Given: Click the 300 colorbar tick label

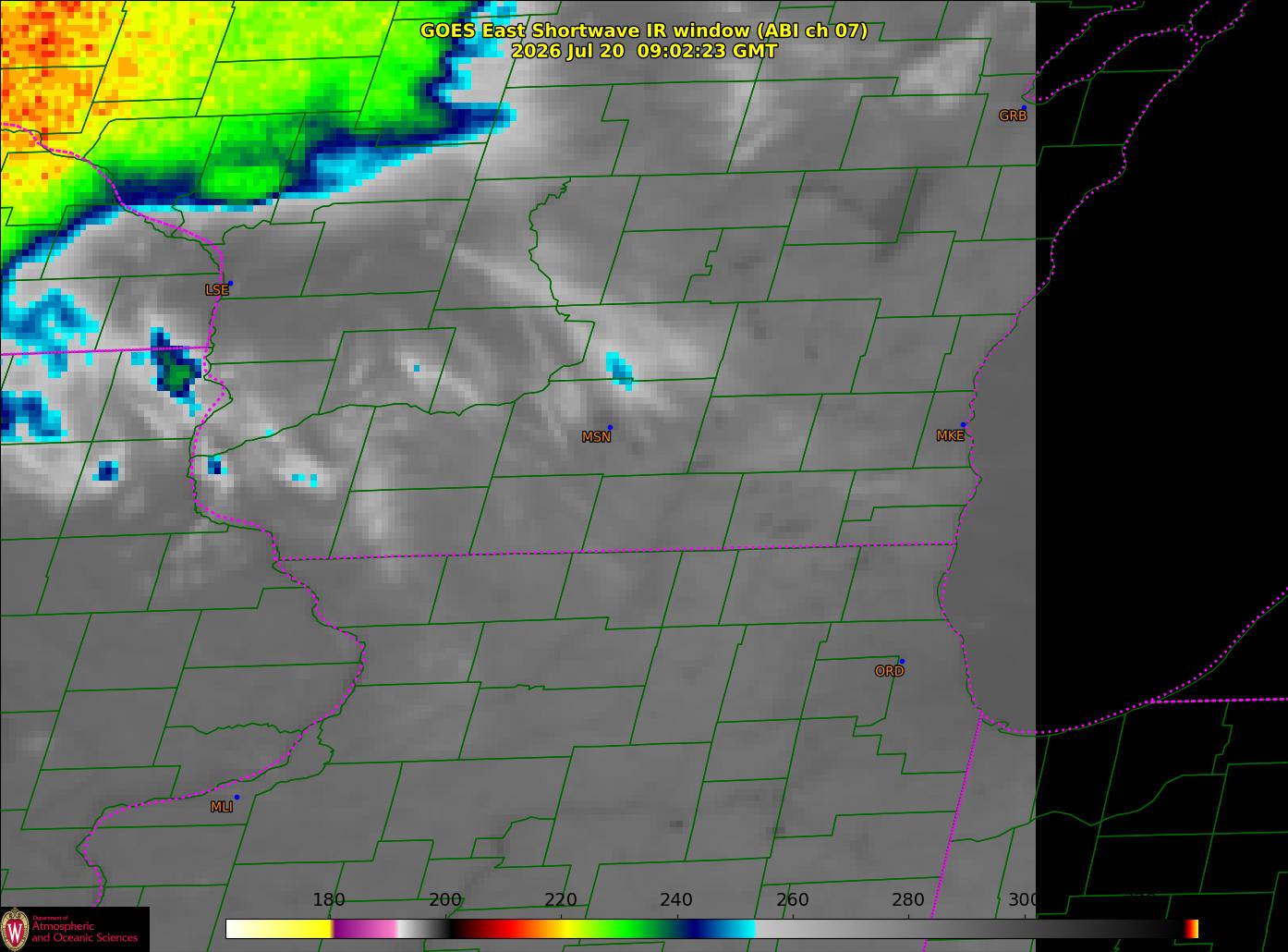Looking at the screenshot, I should 1023,899.
